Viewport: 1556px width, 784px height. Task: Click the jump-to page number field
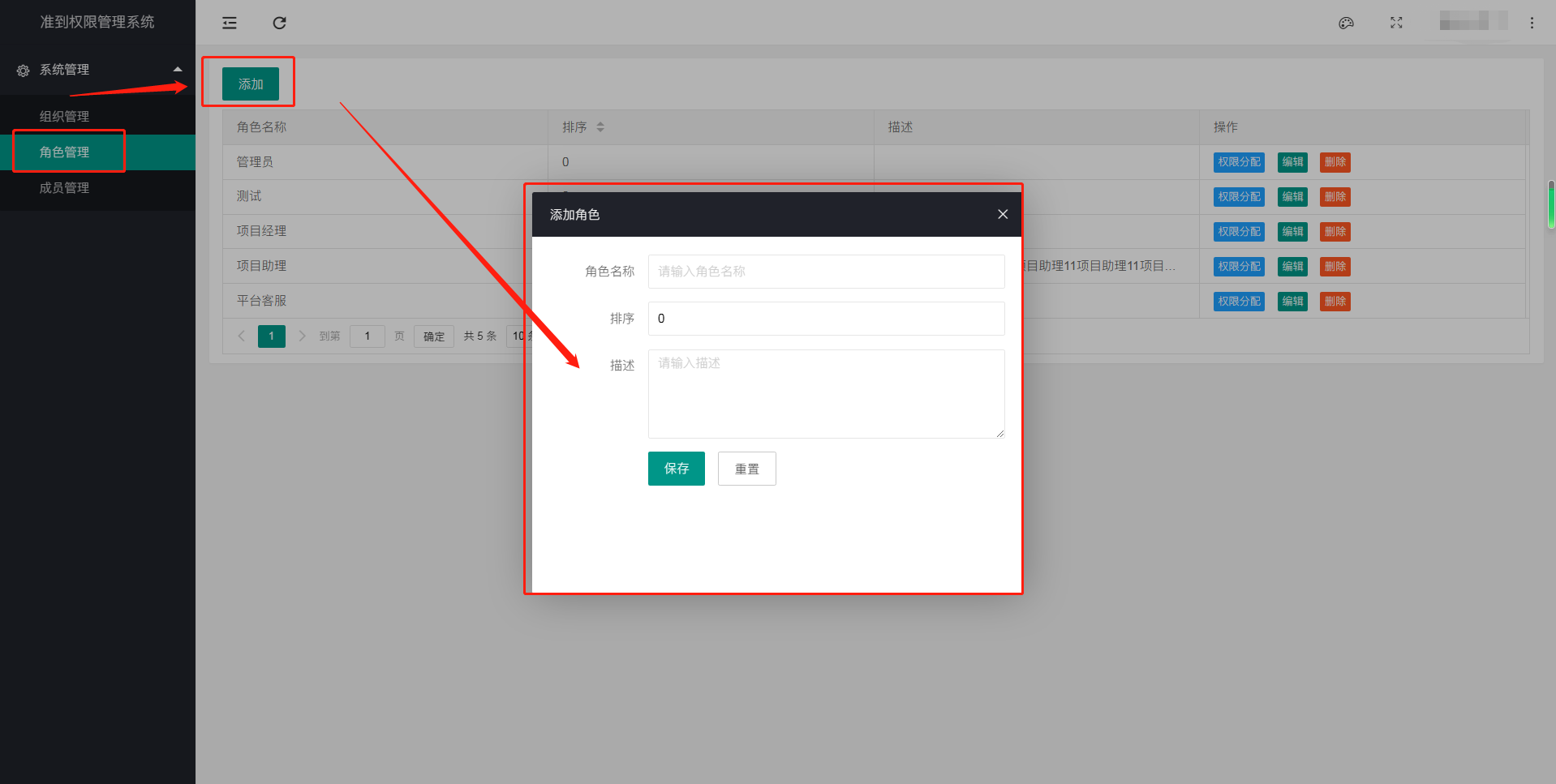point(368,336)
